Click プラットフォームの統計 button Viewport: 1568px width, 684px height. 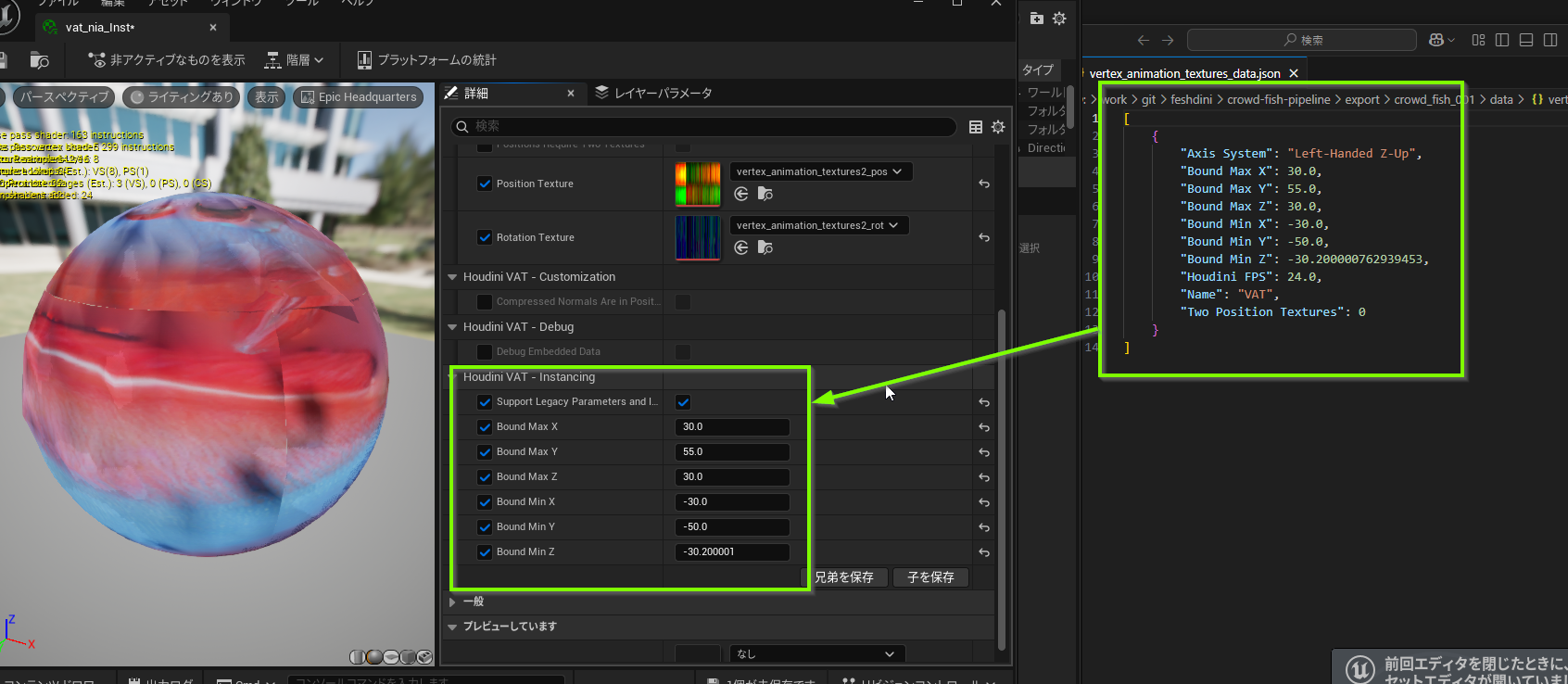[x=427, y=60]
